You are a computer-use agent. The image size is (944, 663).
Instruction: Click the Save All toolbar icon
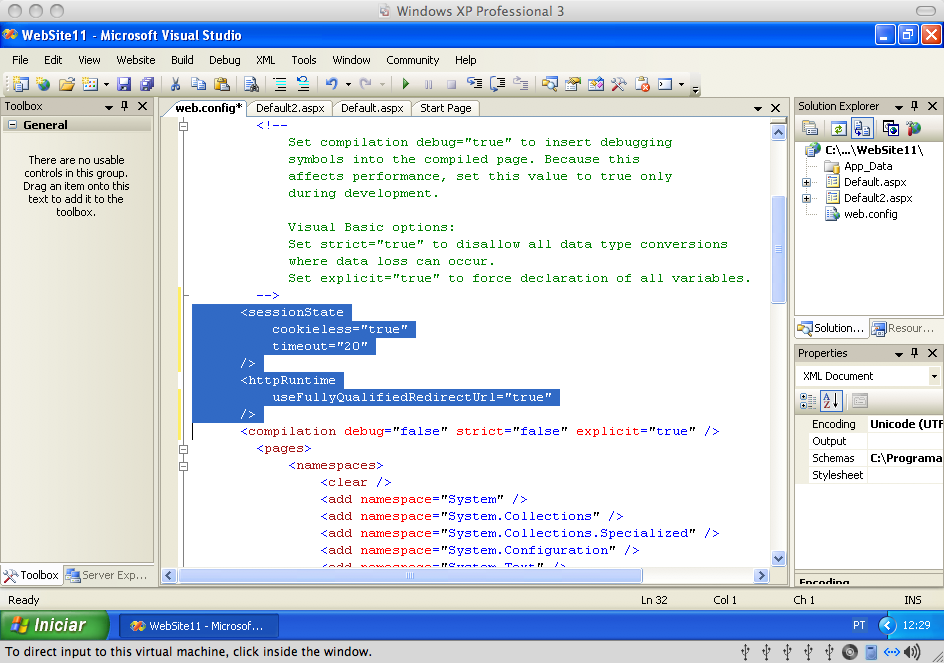tap(147, 84)
